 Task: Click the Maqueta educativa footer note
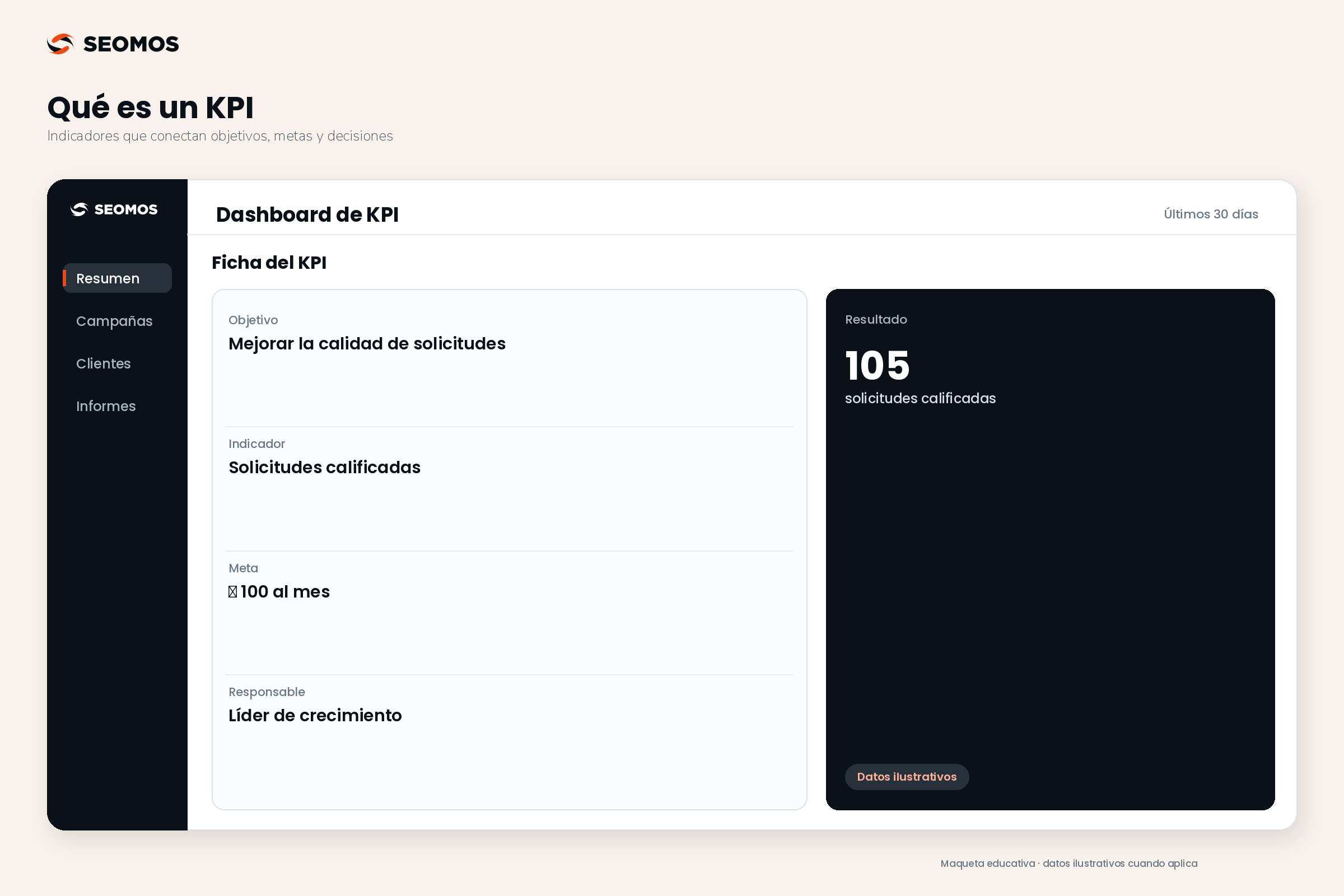pyautogui.click(x=1068, y=864)
